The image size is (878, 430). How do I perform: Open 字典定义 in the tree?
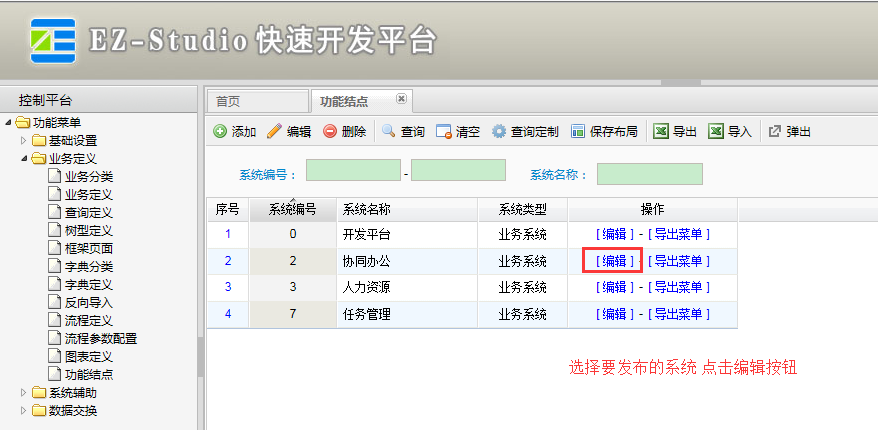[x=89, y=284]
